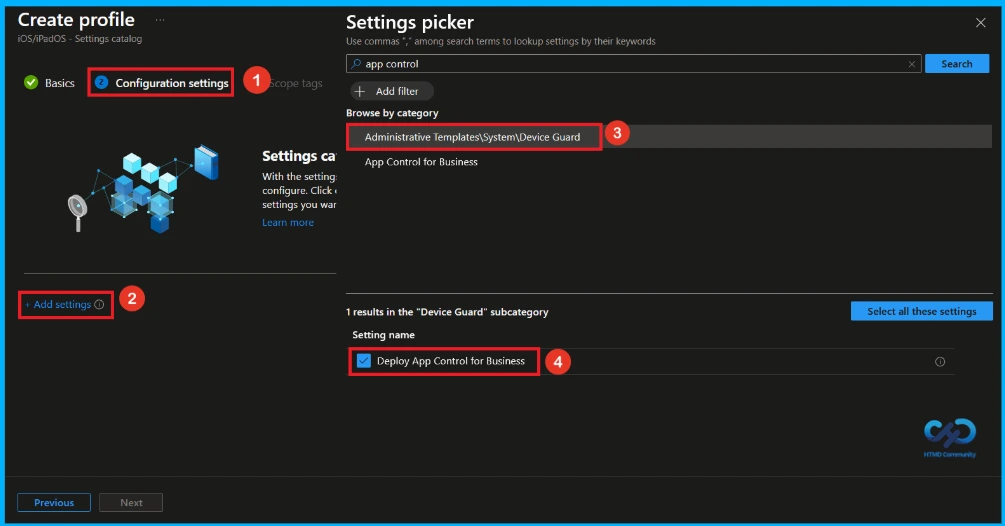Uncheck Deploy App Control for Business checkbox
This screenshot has width=1005, height=526.
[x=363, y=361]
